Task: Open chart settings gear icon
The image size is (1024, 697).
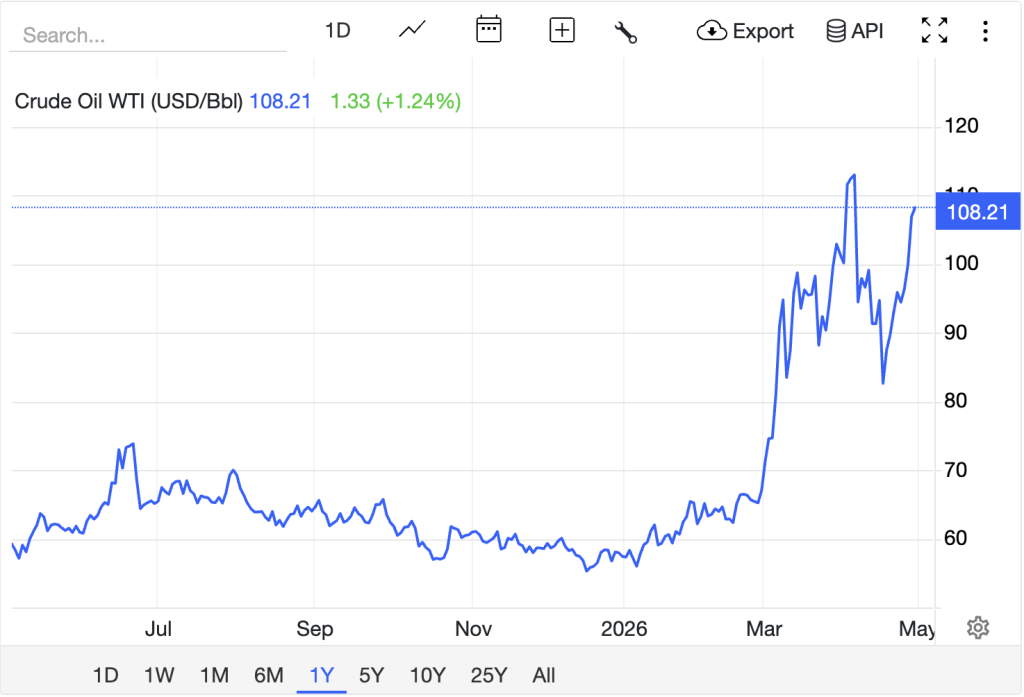Action: 978,628
